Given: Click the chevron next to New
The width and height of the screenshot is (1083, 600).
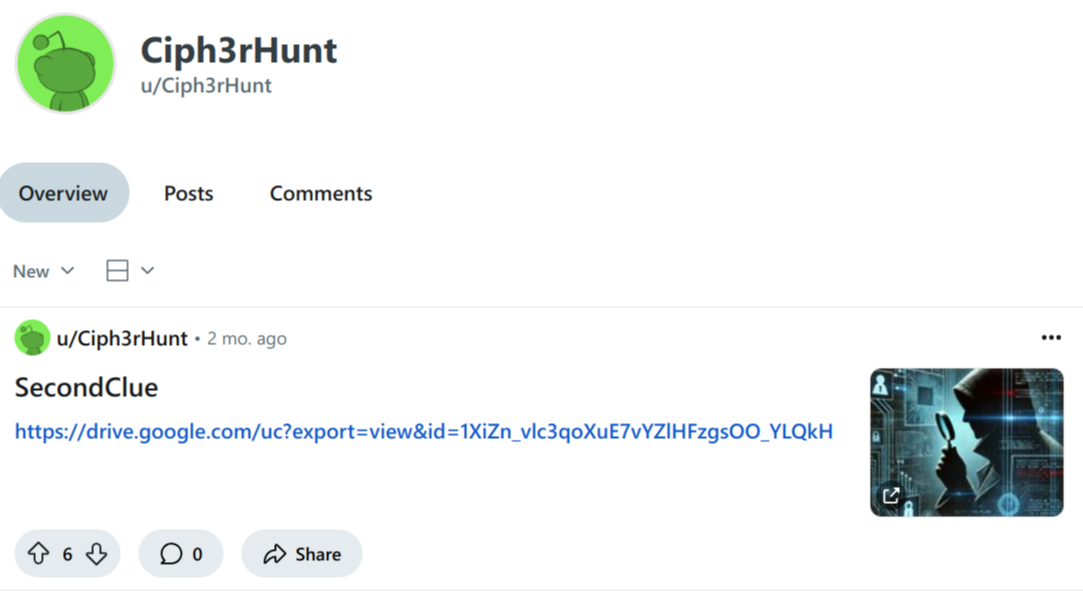Looking at the screenshot, I should pos(67,271).
